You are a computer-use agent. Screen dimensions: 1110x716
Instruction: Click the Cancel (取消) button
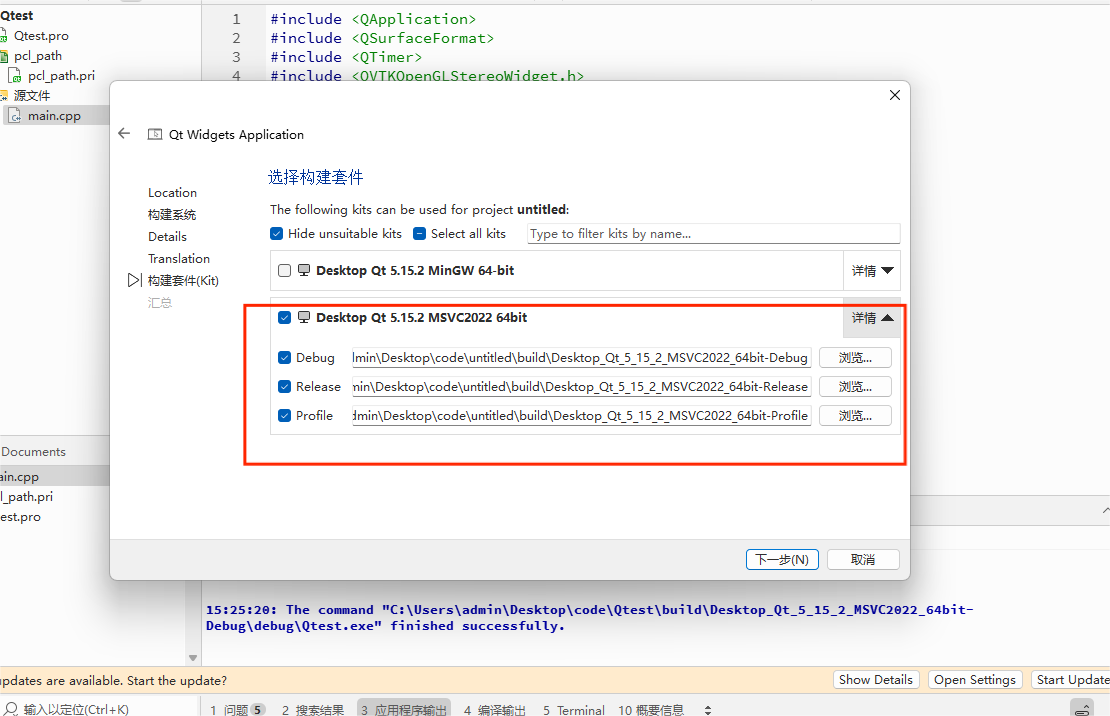click(863, 559)
